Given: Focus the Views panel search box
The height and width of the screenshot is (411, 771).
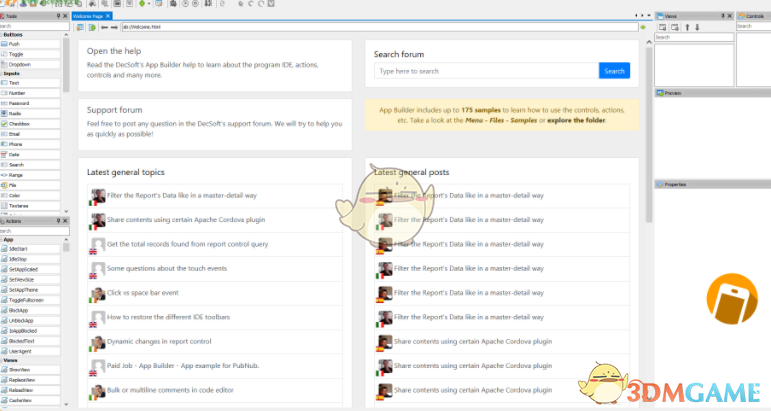Looking at the screenshot, I should (694, 37).
